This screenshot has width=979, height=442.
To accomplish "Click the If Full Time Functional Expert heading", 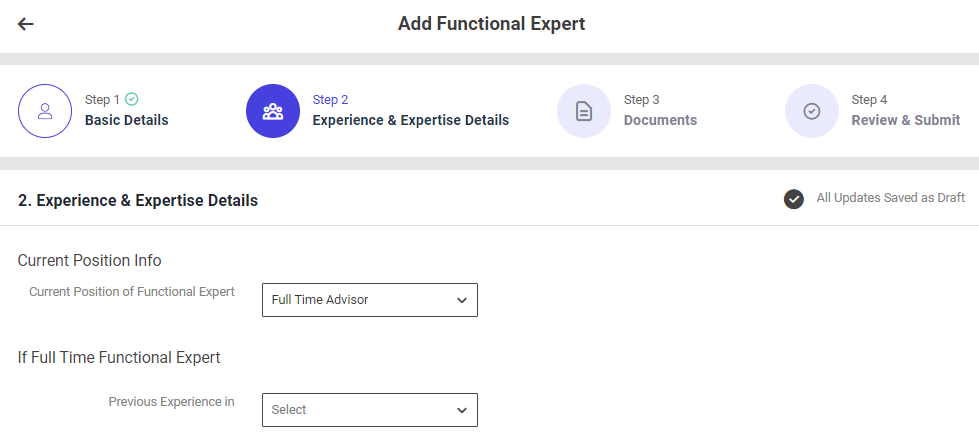I will coord(119,357).
